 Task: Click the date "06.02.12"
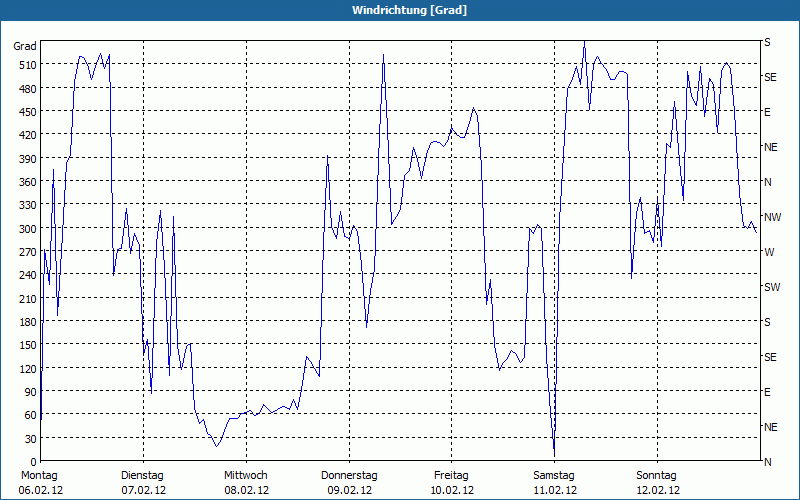click(x=41, y=490)
